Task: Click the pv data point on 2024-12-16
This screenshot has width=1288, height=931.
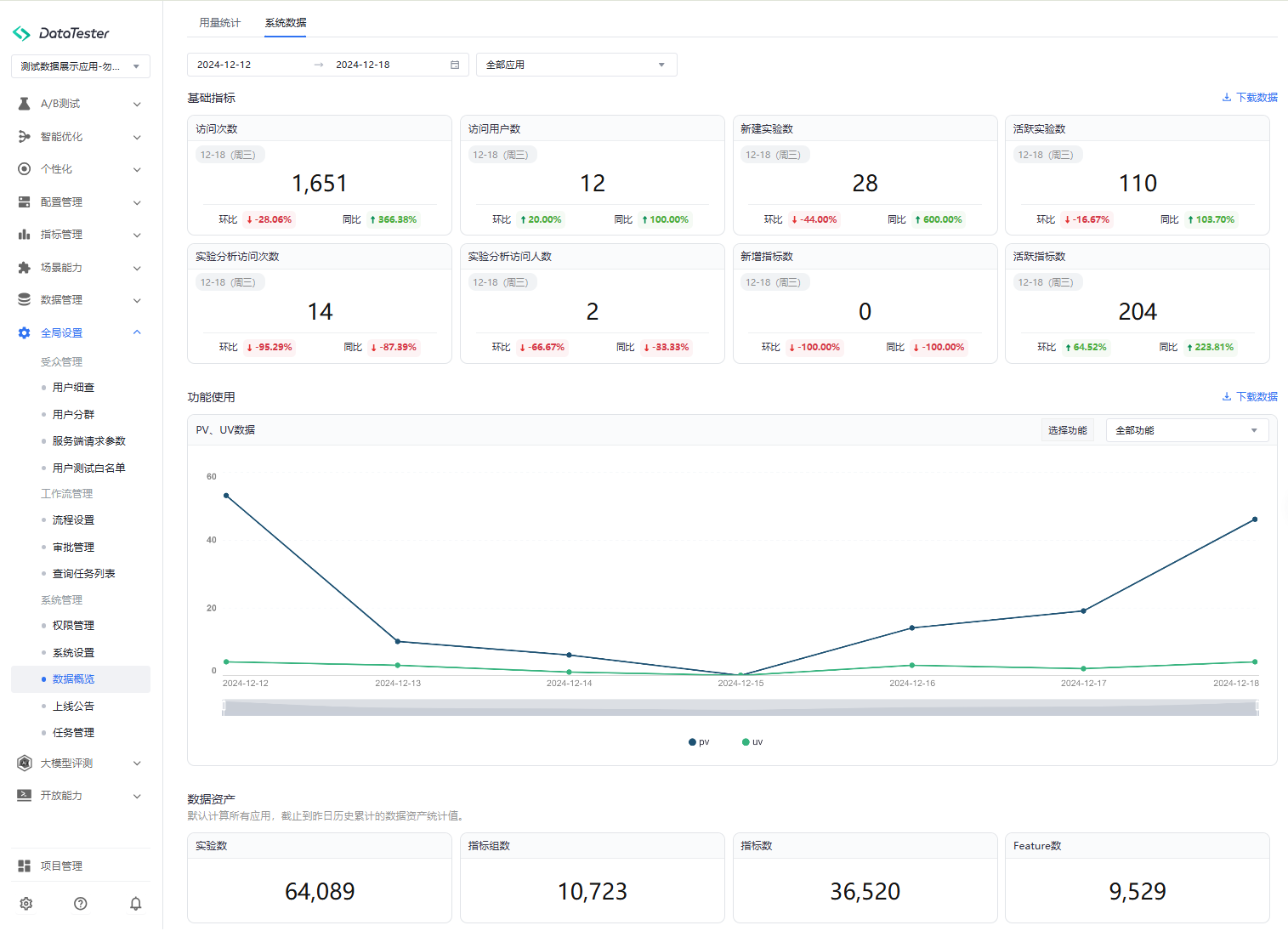Action: tap(912, 628)
